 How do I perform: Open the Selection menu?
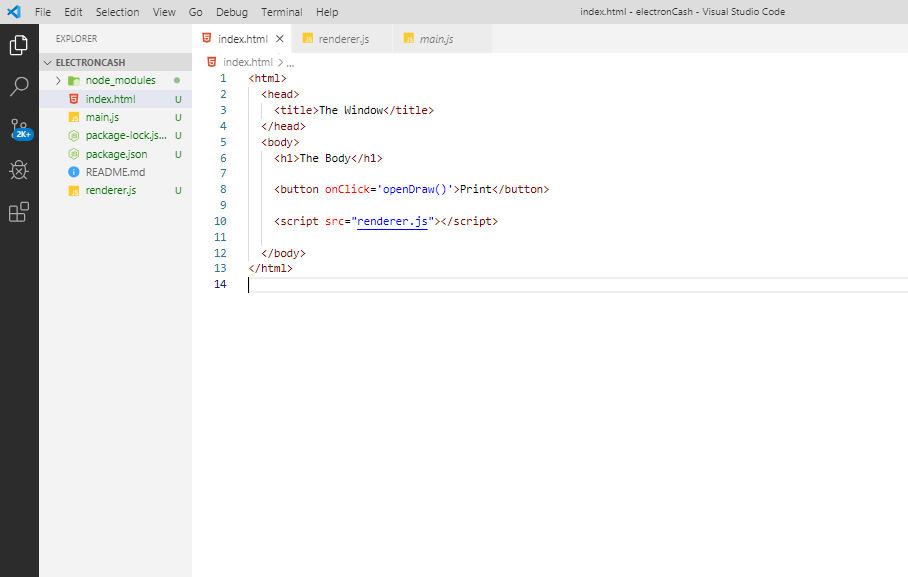click(x=118, y=12)
